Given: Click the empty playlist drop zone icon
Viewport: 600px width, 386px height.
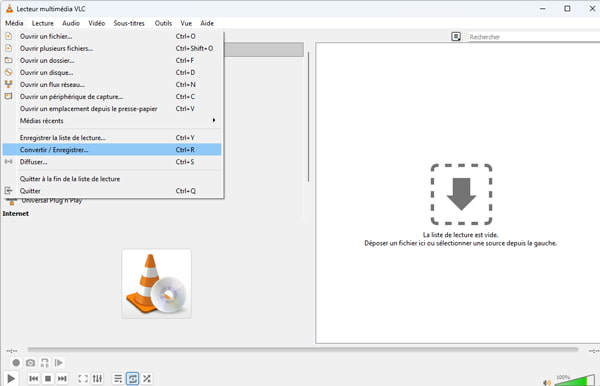Looking at the screenshot, I should [461, 194].
